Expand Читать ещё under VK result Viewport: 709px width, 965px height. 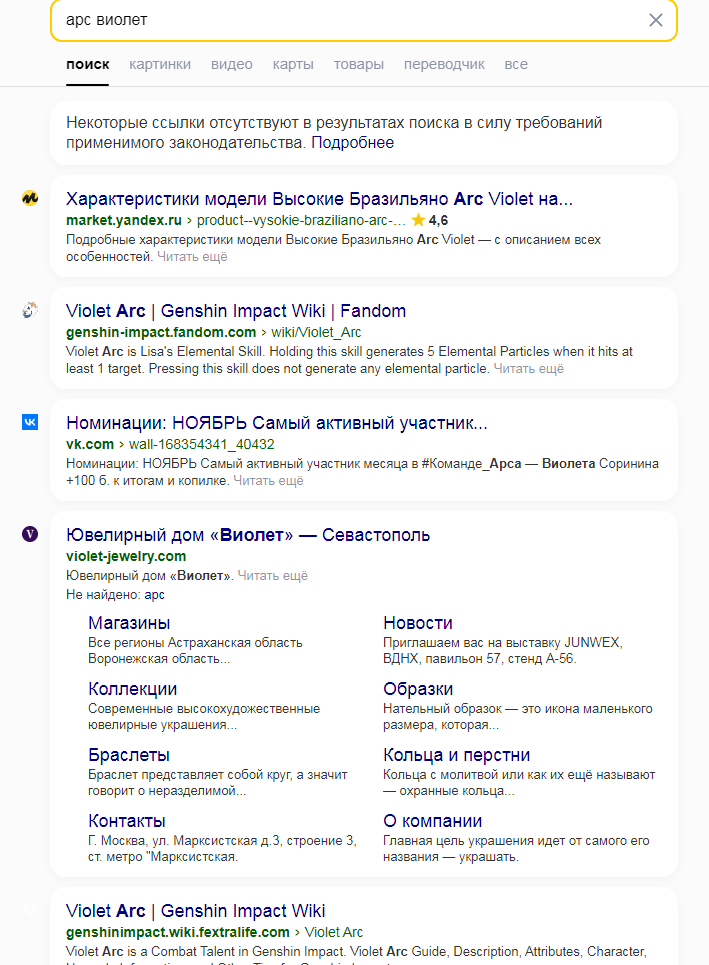(268, 481)
